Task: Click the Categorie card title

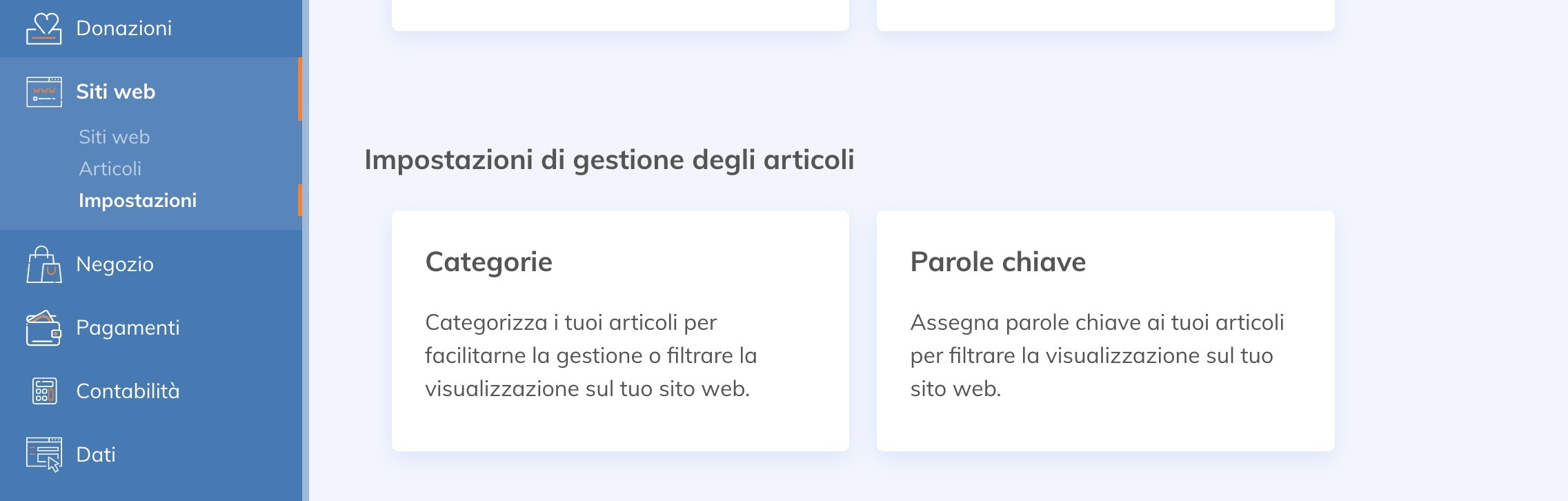Action: click(x=488, y=261)
